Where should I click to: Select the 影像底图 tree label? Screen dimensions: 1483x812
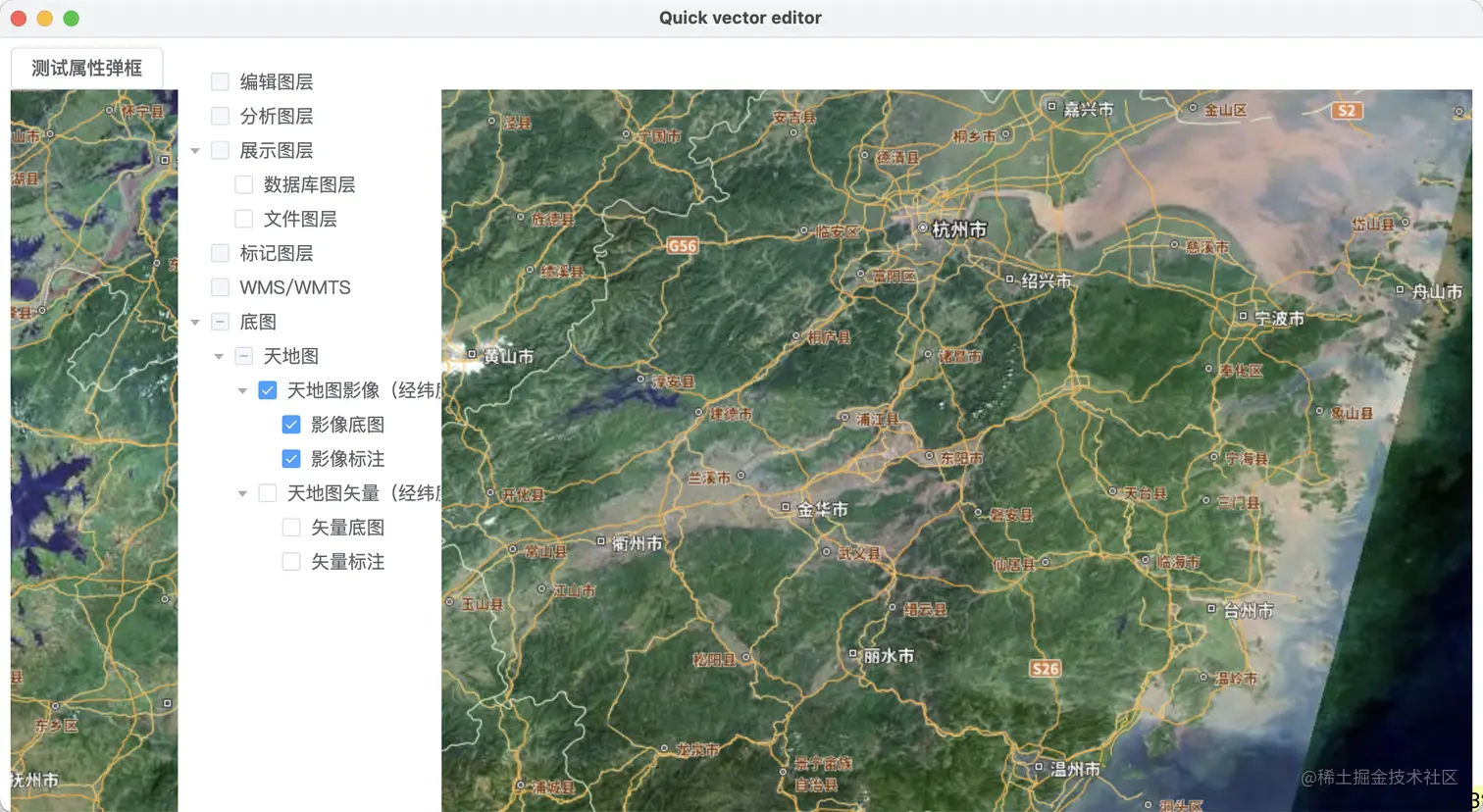click(x=347, y=425)
